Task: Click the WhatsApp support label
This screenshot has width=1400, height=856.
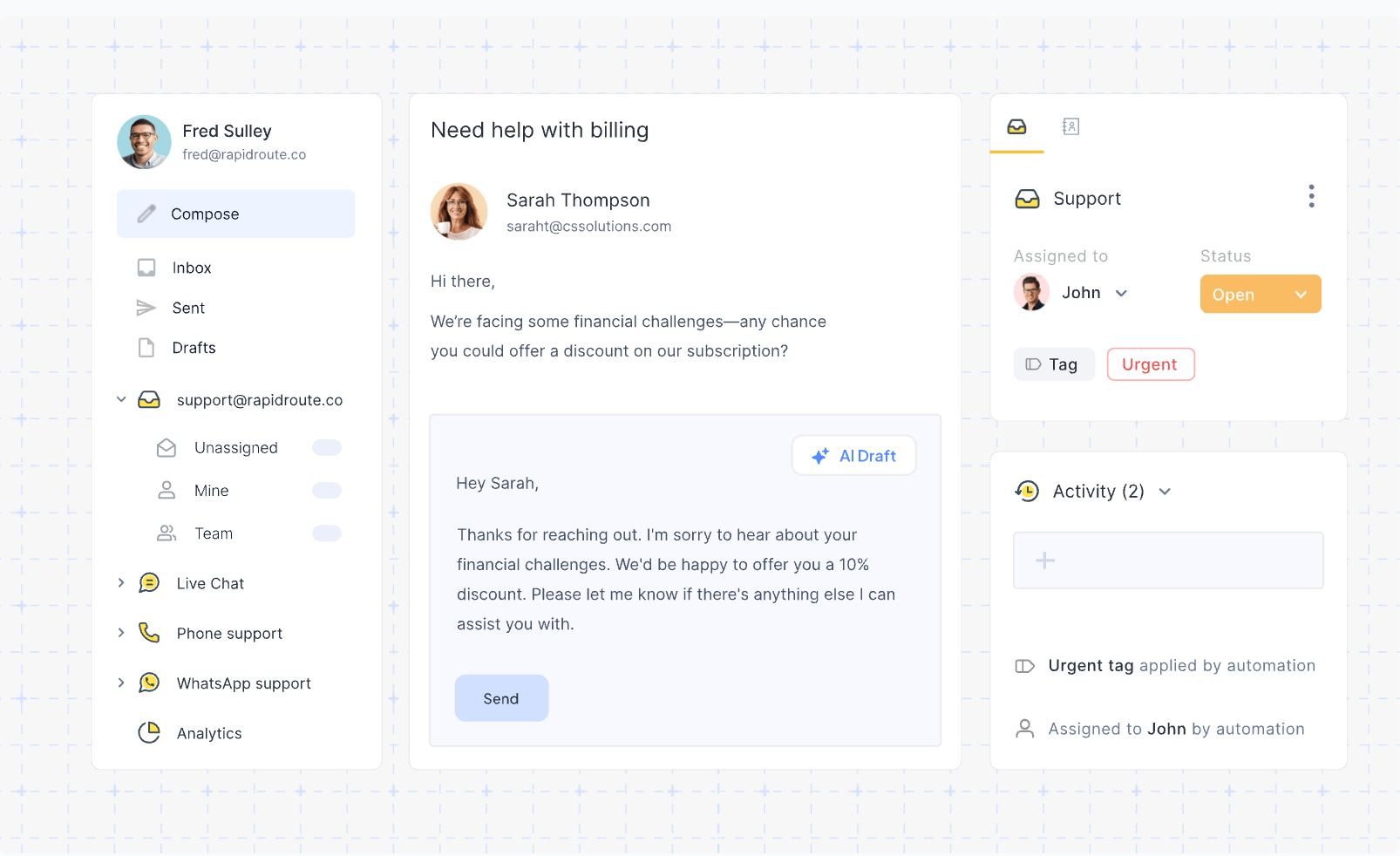Action: [244, 683]
